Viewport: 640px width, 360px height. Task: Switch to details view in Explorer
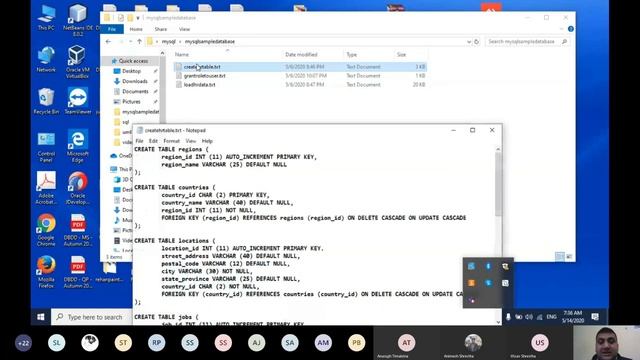tap(560, 256)
